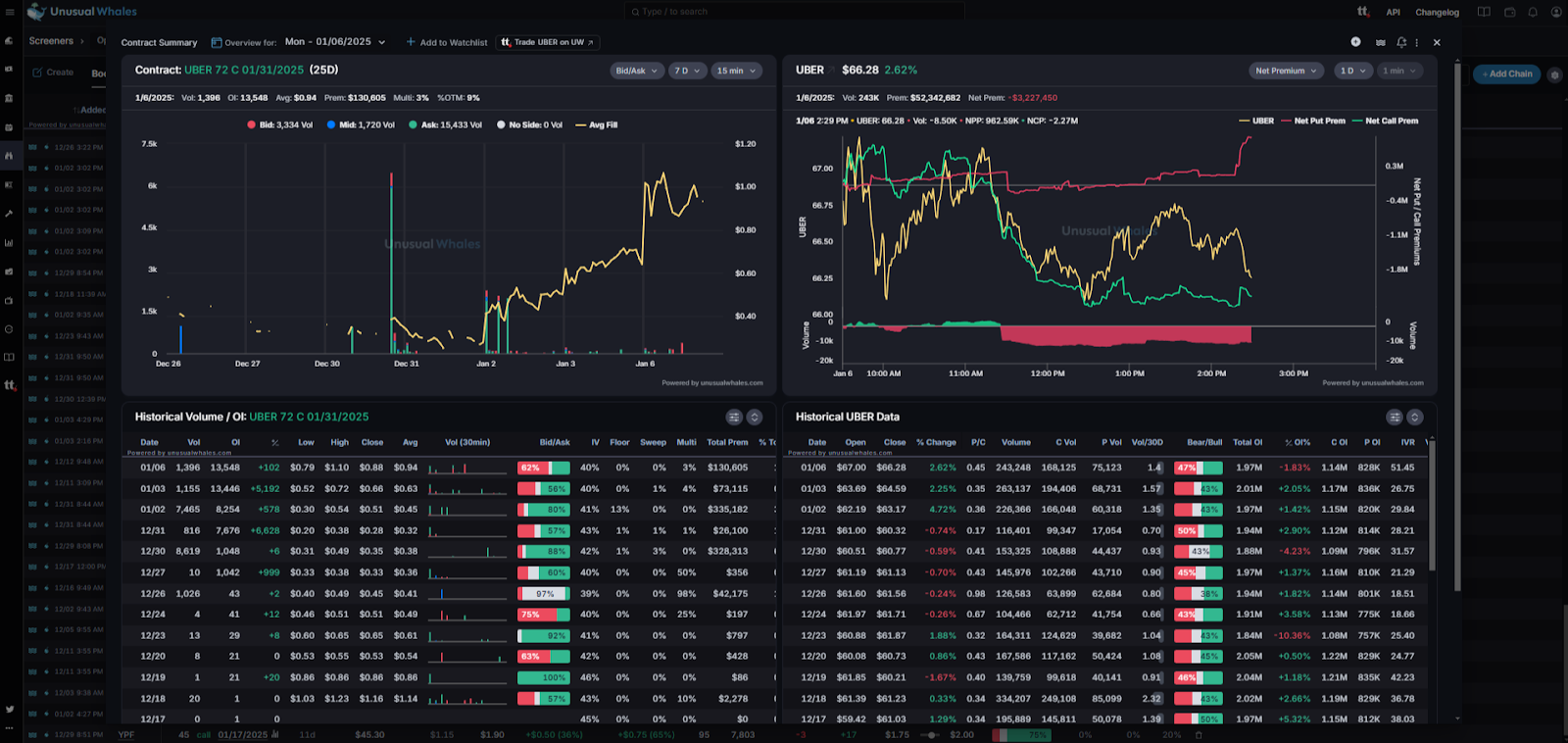This screenshot has width=1568, height=743.
Task: Click the wave chart icon in modal header
Action: tap(1380, 42)
